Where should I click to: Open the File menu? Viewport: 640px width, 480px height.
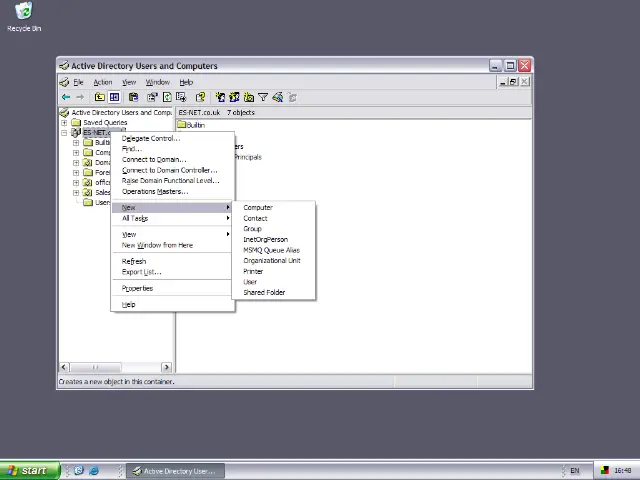[x=78, y=82]
